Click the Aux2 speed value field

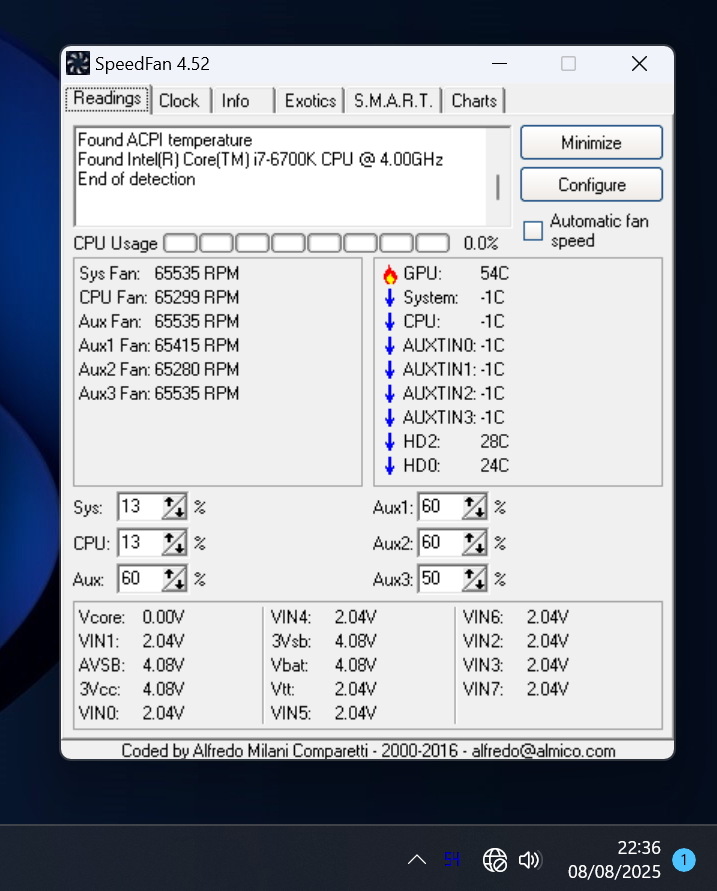pyautogui.click(x=440, y=543)
